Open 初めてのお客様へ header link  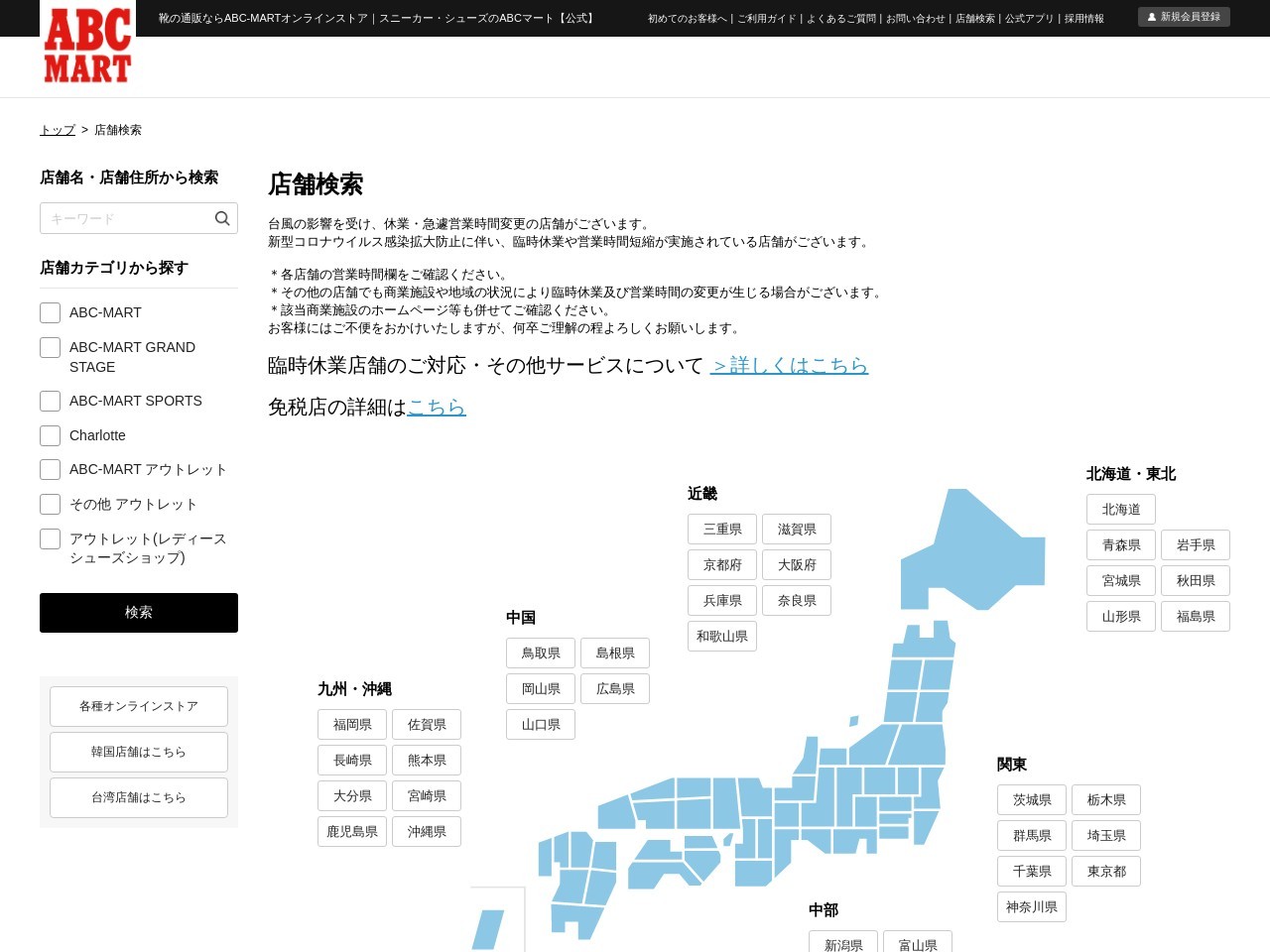tap(687, 19)
